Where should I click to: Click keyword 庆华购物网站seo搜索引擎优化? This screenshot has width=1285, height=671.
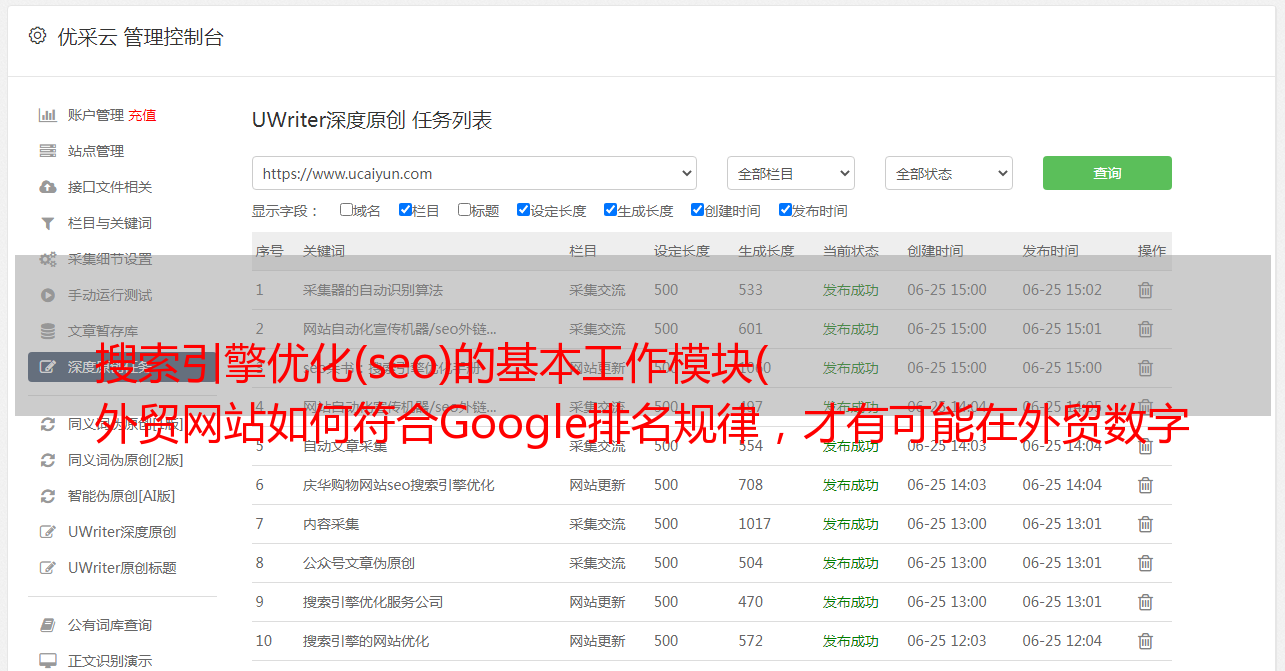point(399,485)
